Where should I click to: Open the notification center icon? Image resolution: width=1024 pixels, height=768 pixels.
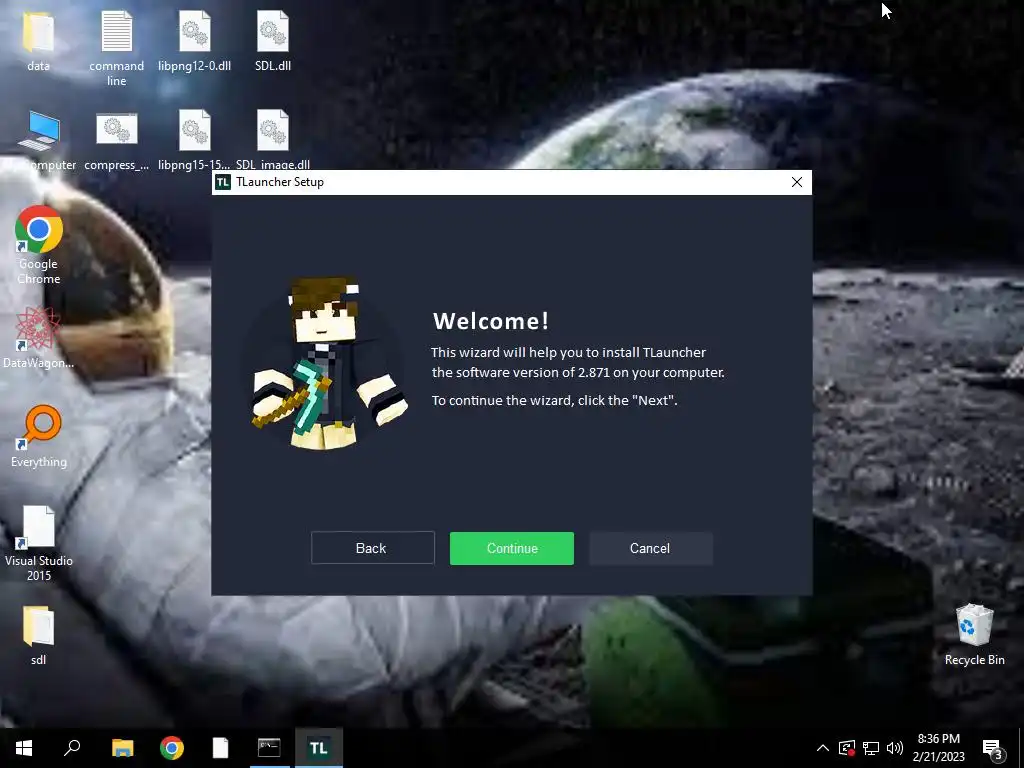click(x=992, y=748)
